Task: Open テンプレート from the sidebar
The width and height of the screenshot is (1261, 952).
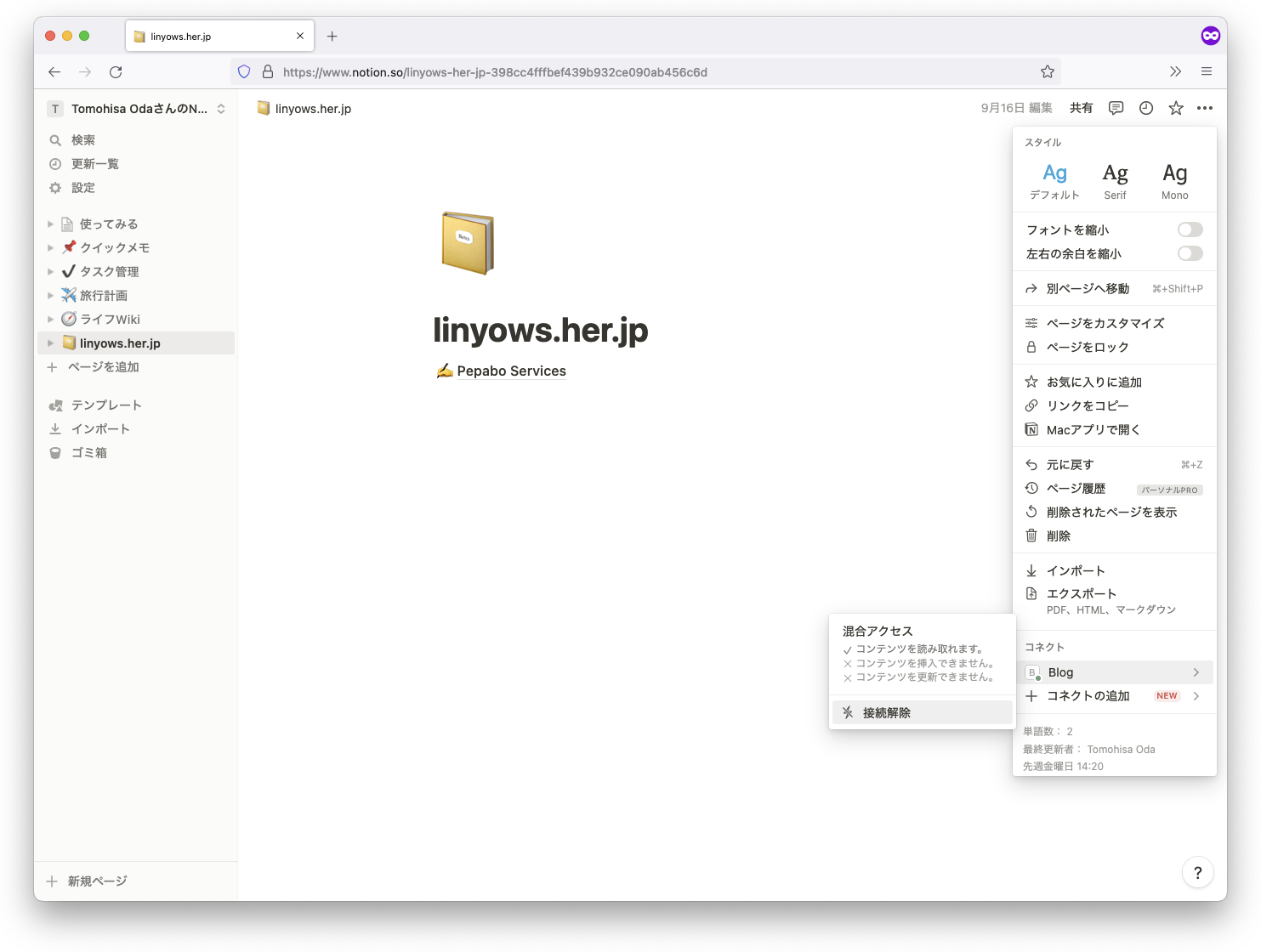Action: click(107, 405)
